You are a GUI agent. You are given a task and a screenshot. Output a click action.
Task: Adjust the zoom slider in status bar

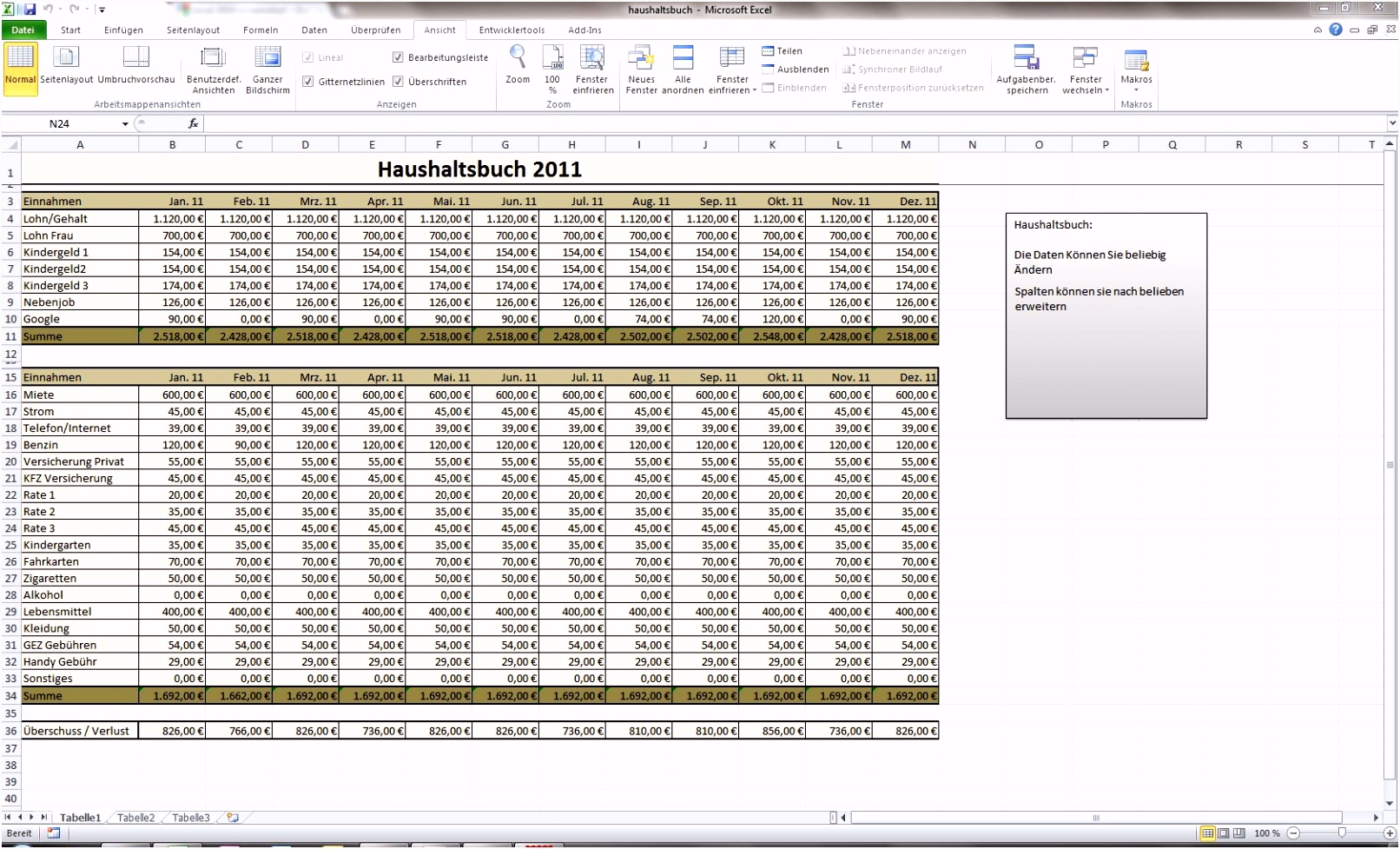pos(1342,833)
